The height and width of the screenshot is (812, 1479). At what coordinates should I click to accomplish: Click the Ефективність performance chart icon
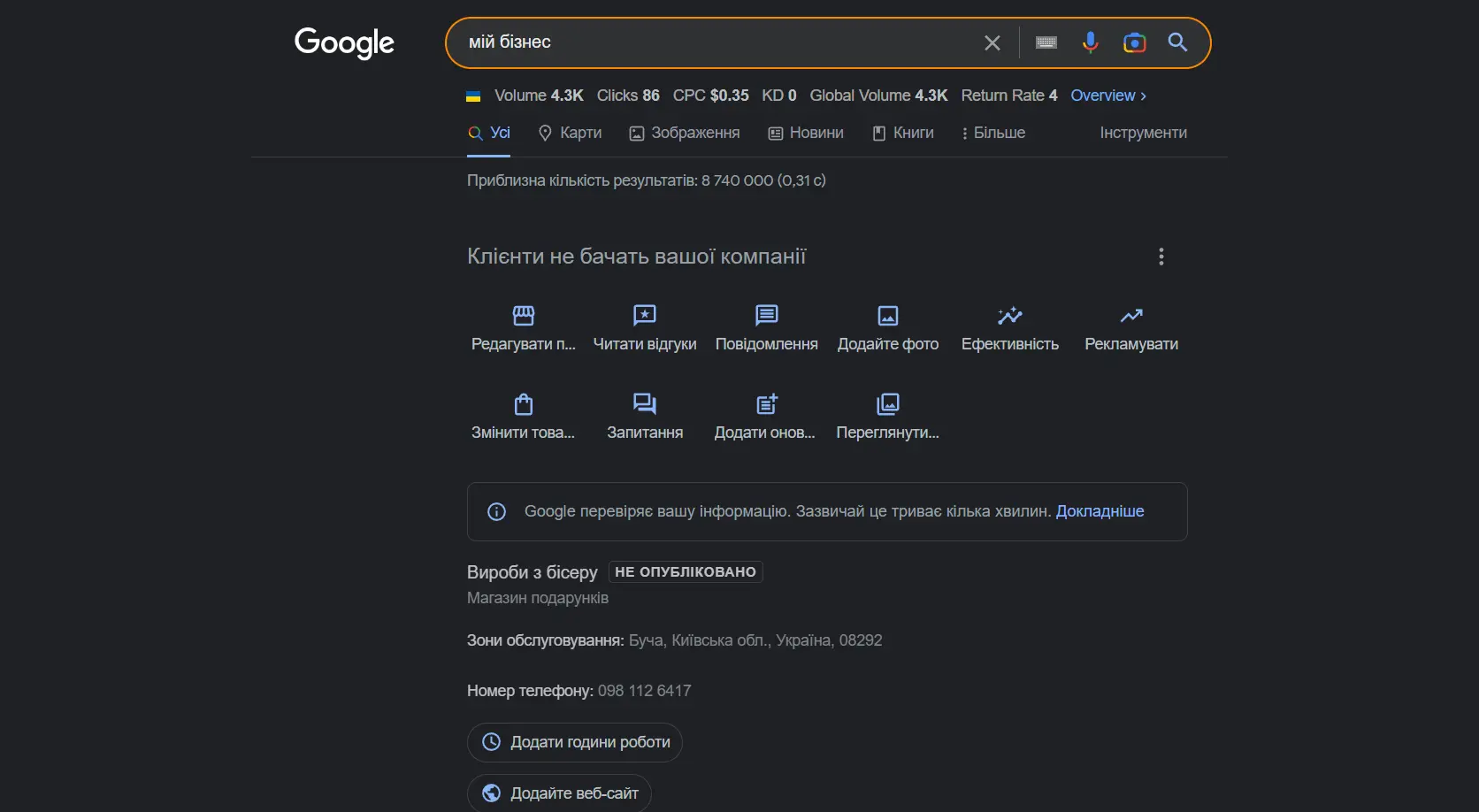[x=1010, y=316]
